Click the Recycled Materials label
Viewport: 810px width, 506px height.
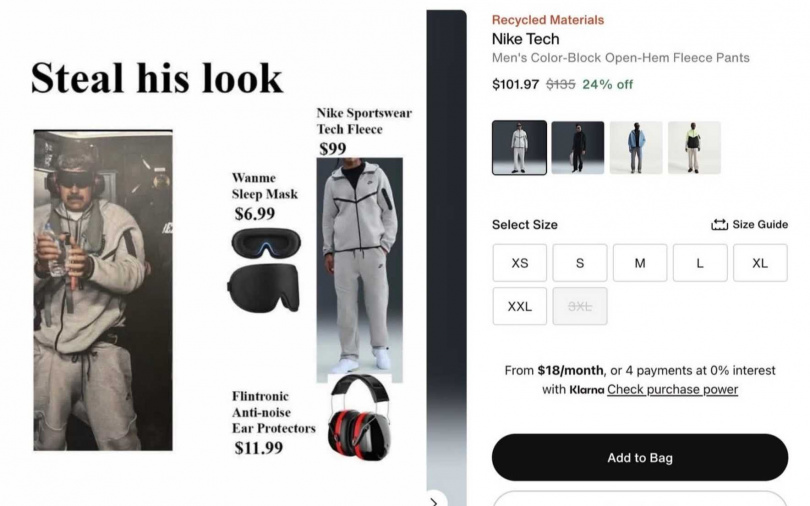[548, 20]
